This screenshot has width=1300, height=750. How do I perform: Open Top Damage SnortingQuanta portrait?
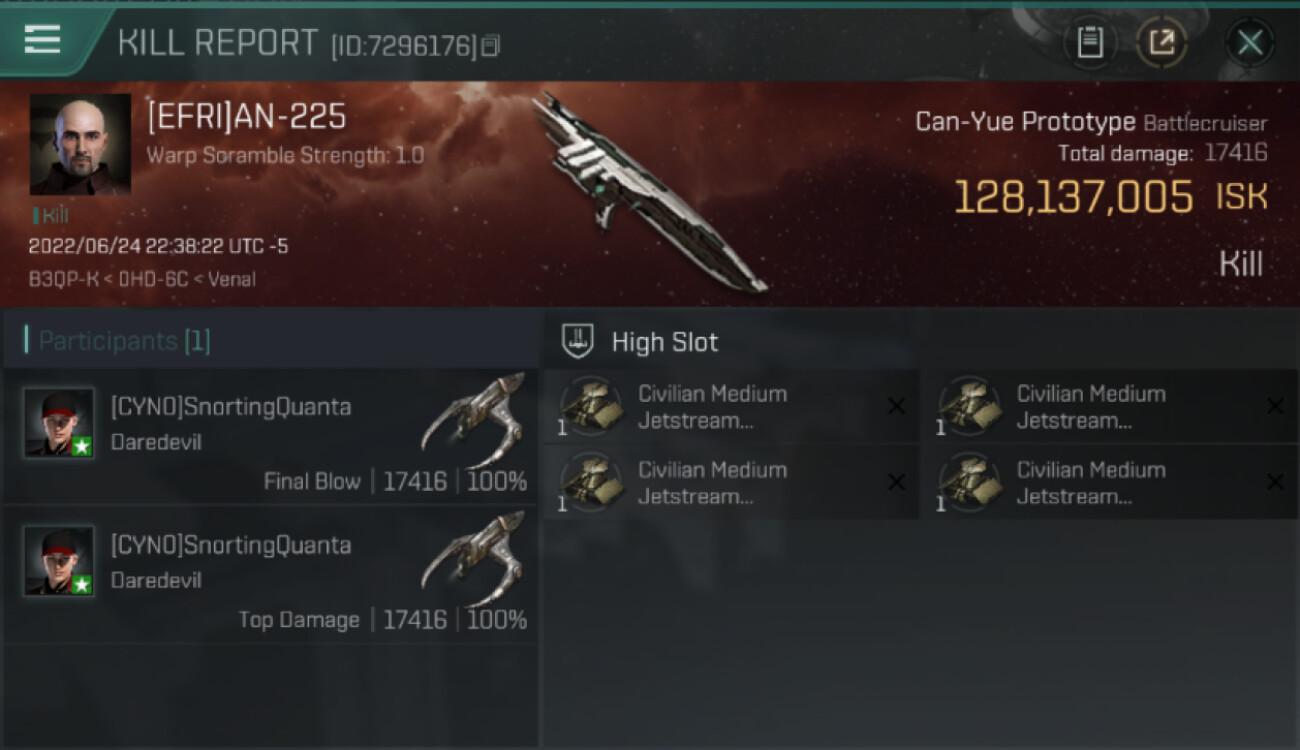[60, 561]
